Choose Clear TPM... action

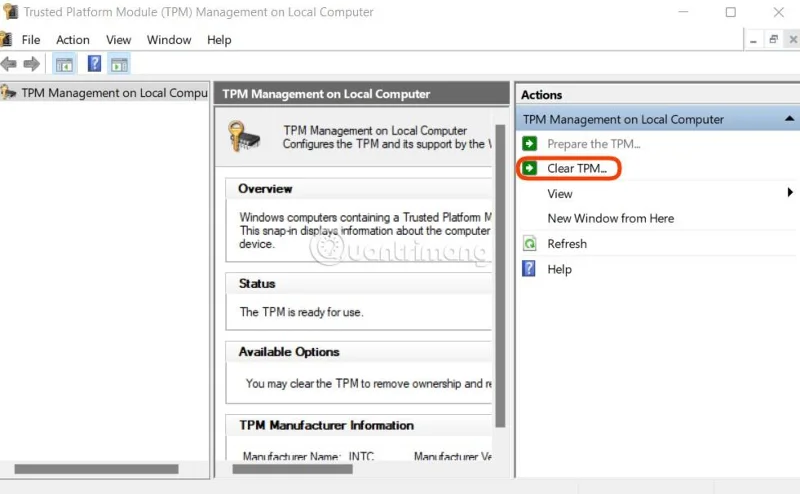[577, 168]
